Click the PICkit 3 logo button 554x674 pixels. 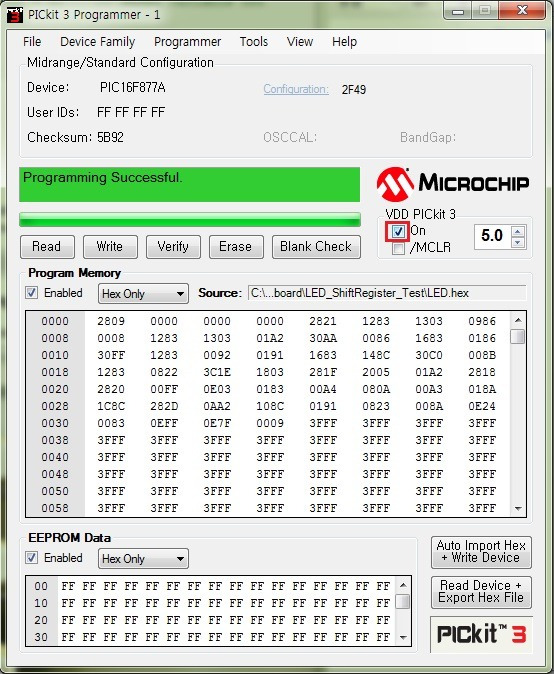(x=481, y=634)
